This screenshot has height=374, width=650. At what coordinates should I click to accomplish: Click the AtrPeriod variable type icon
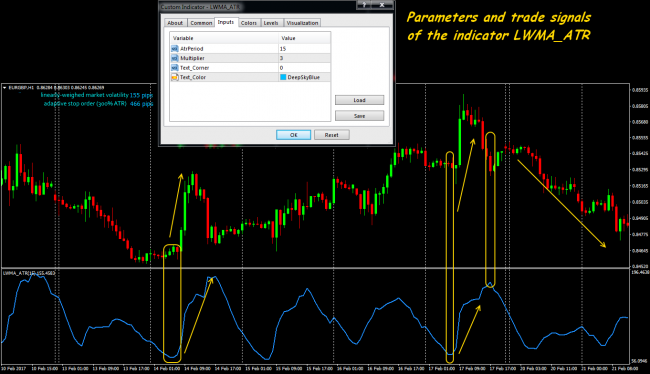point(175,49)
